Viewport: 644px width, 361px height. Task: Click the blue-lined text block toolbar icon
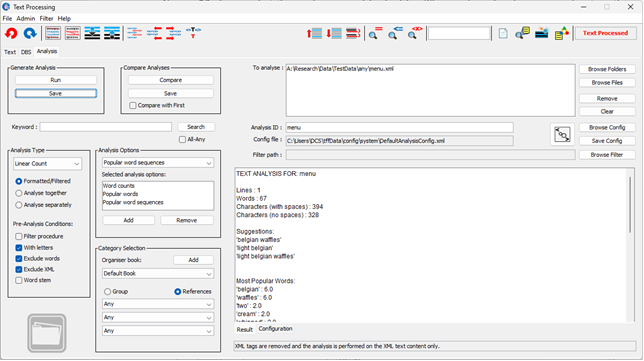click(x=53, y=33)
